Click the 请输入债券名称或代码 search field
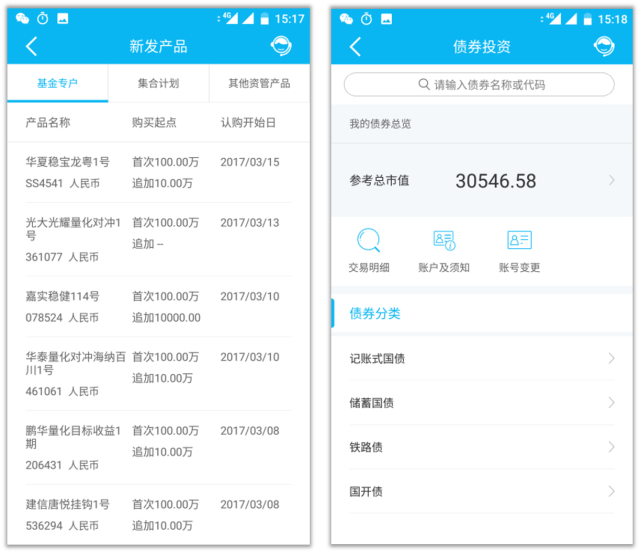The width and height of the screenshot is (640, 553). (479, 84)
